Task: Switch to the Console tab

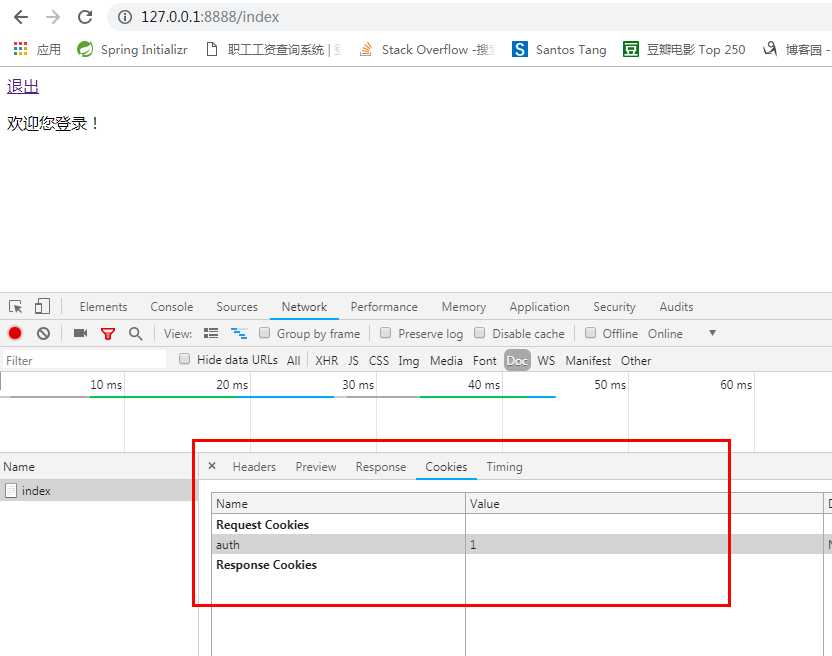Action: pyautogui.click(x=171, y=307)
